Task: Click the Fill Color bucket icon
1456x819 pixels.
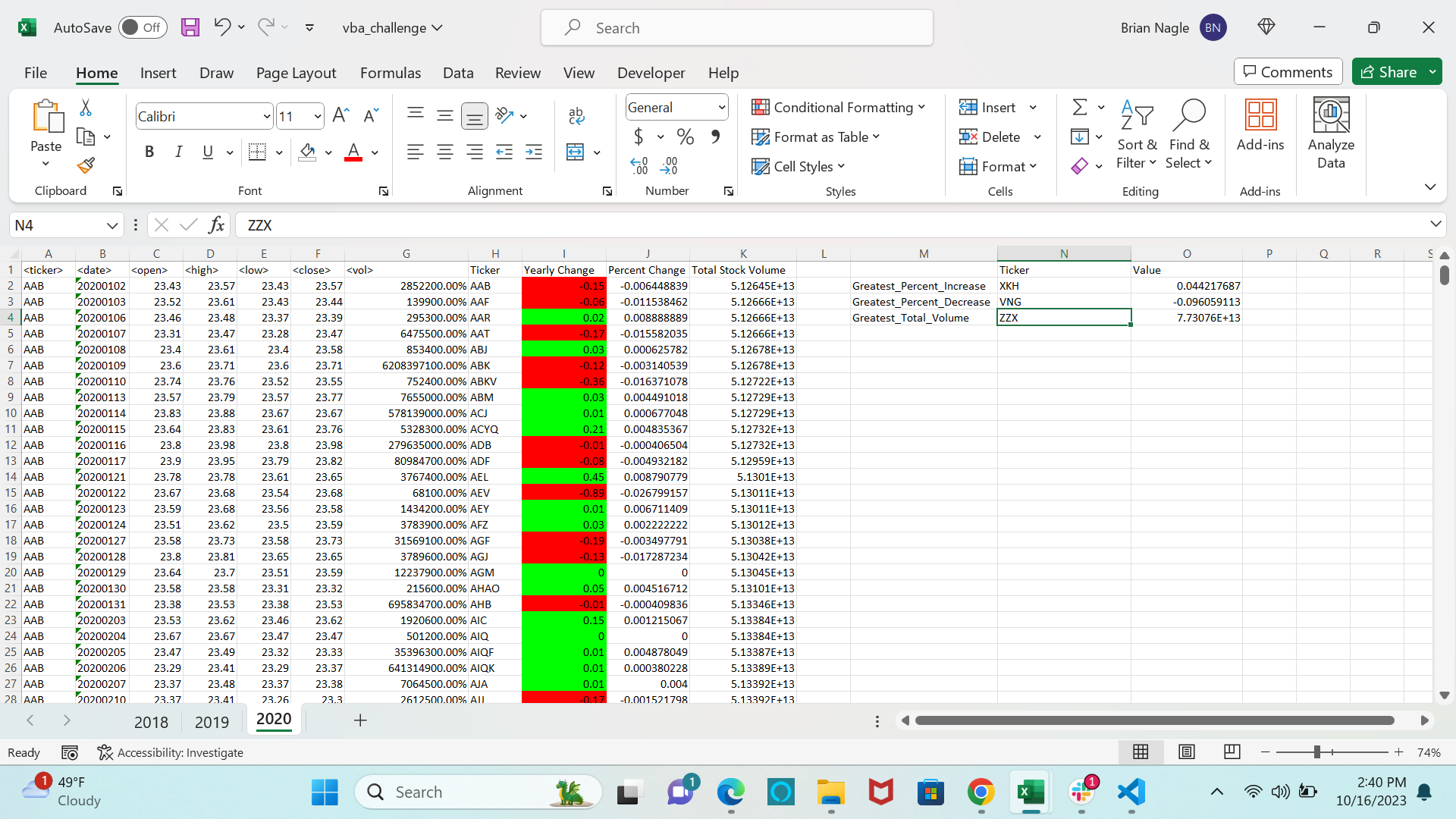Action: (x=307, y=152)
